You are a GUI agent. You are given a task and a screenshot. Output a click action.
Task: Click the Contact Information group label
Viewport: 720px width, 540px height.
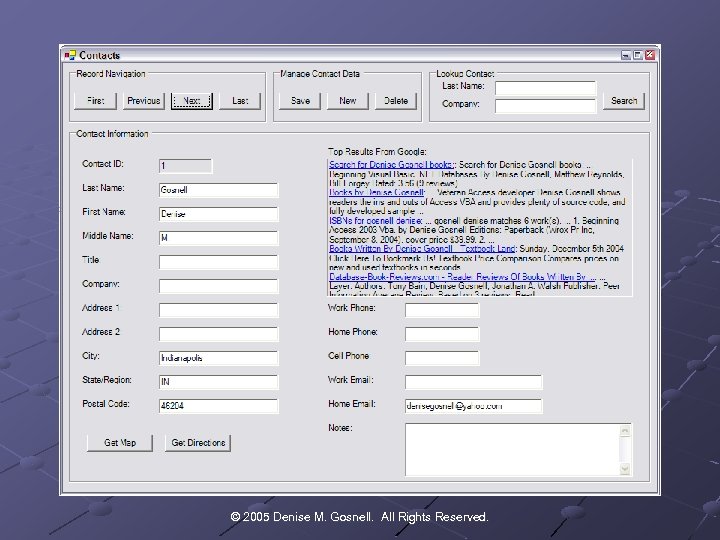[112, 134]
